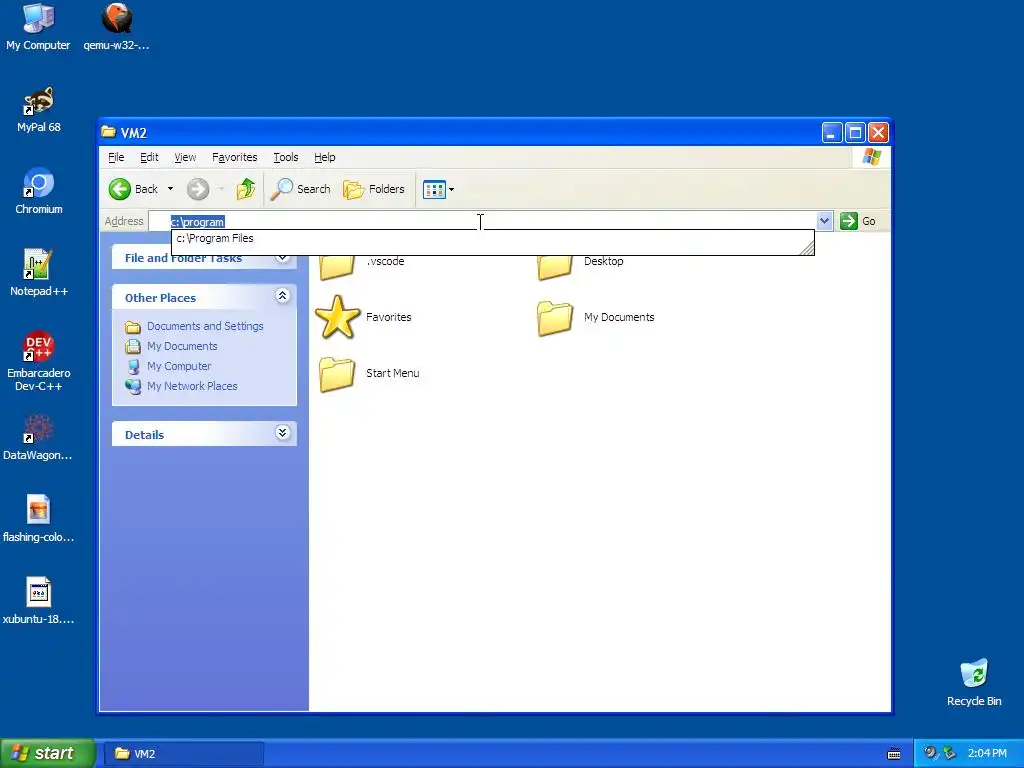Launch MyPal 68 browser shortcut
Image resolution: width=1024 pixels, height=768 pixels.
click(x=39, y=110)
